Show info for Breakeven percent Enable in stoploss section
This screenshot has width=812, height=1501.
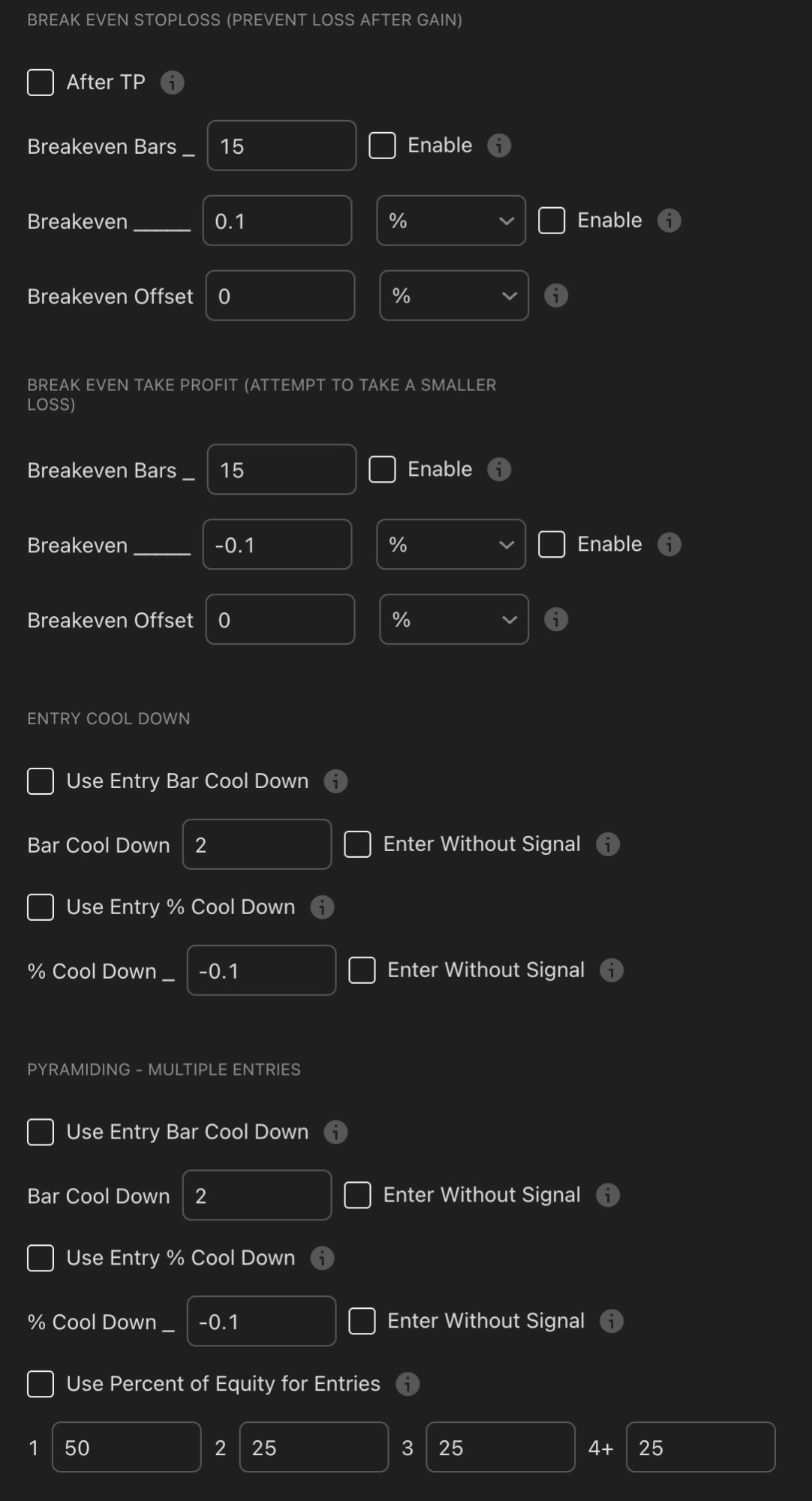coord(669,220)
